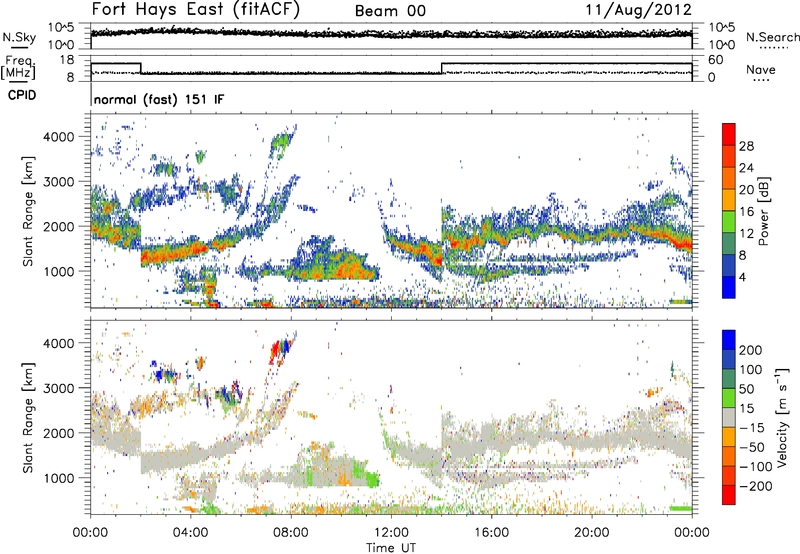Click the '16' Power colorbar tick label
The height and width of the screenshot is (554, 800).
point(746,212)
